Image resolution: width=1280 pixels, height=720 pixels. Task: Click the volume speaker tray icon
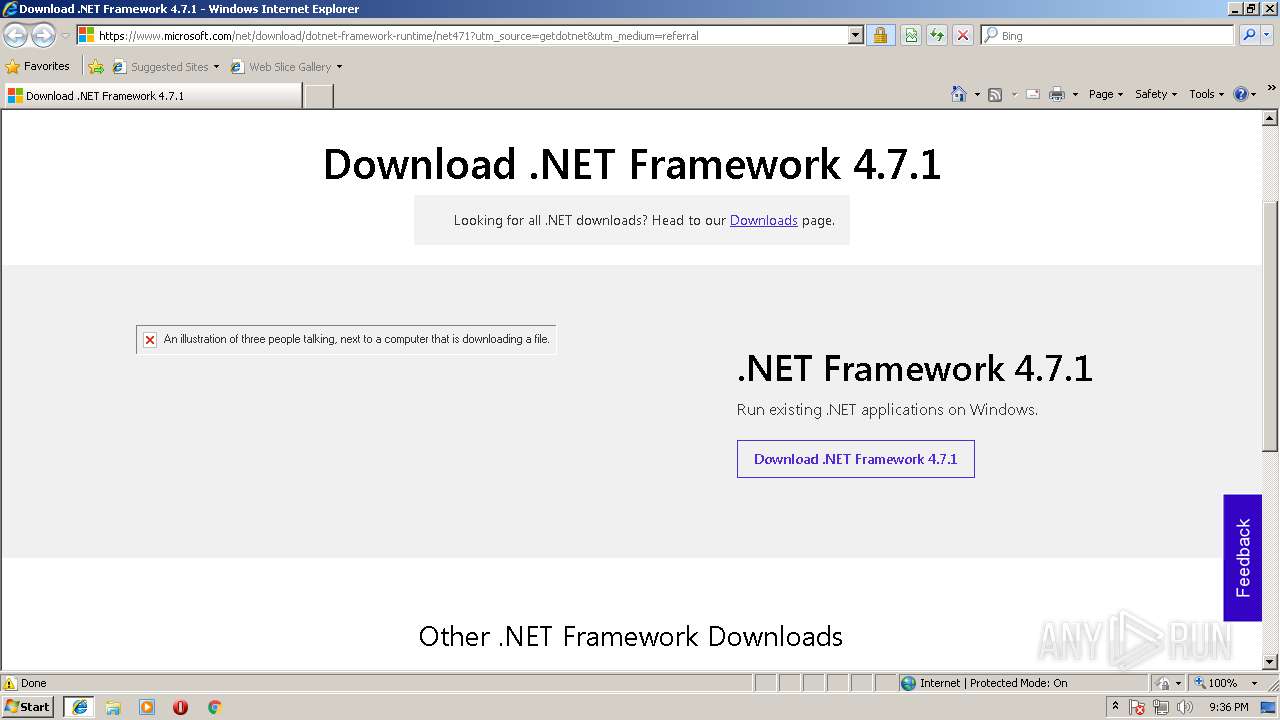(1185, 708)
